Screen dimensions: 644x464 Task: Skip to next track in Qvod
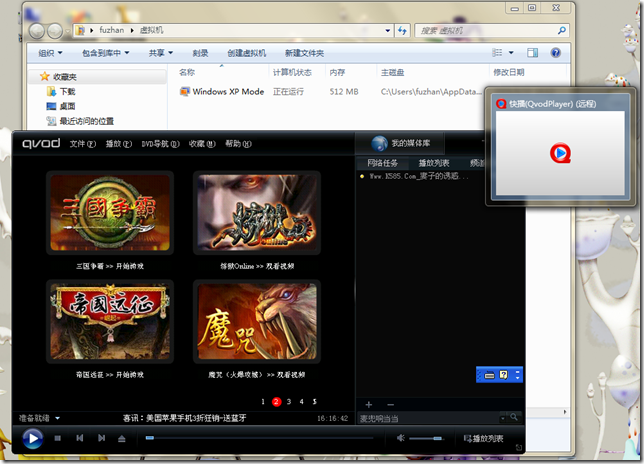[x=101, y=438]
